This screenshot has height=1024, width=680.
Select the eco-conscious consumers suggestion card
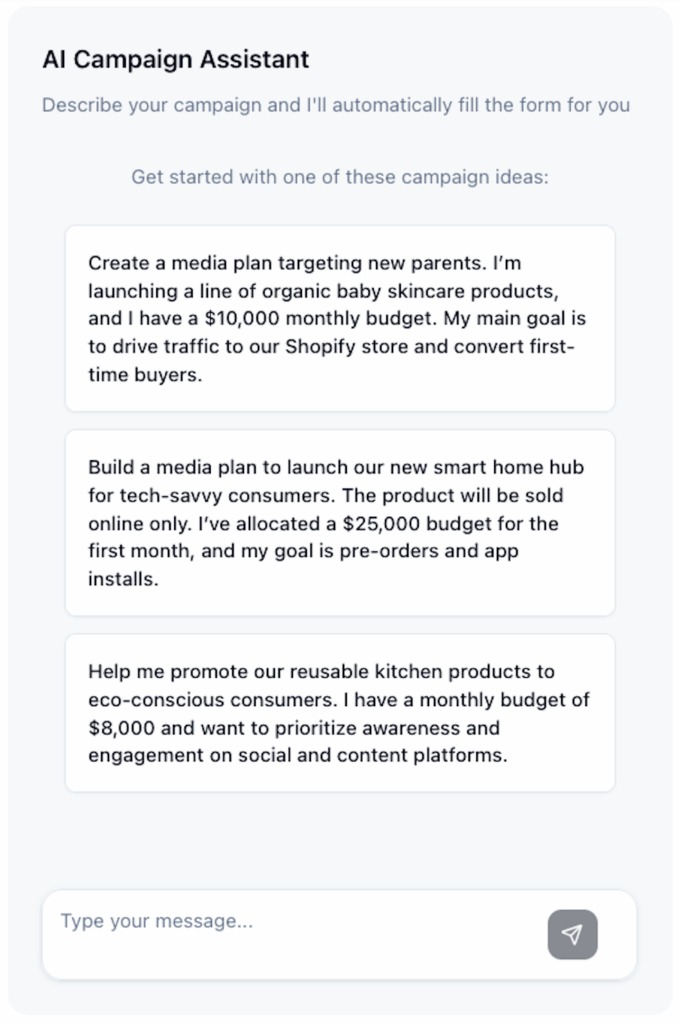(x=340, y=713)
